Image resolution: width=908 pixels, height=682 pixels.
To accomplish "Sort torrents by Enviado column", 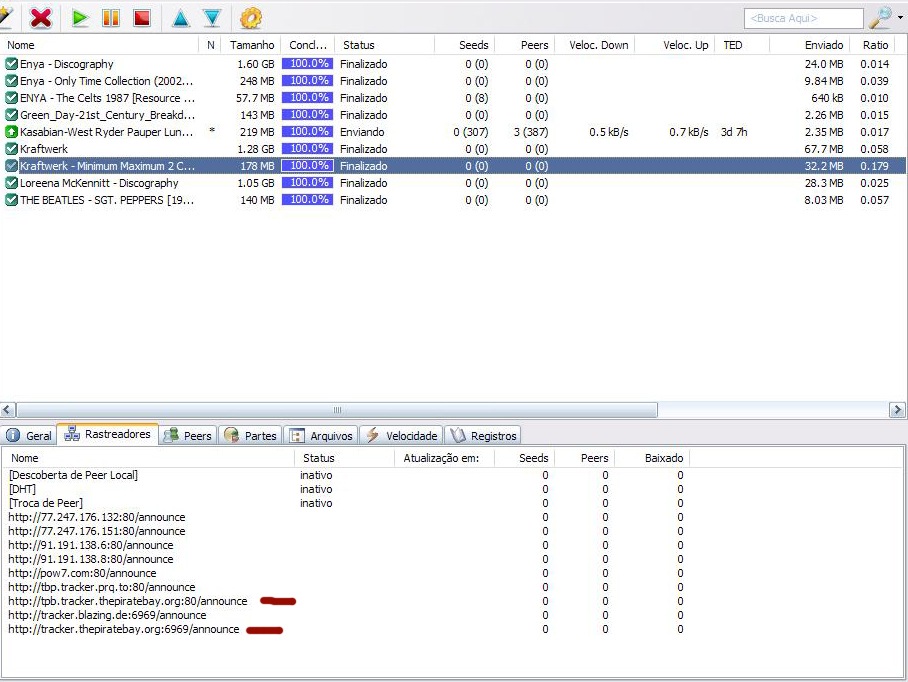I will 810,45.
